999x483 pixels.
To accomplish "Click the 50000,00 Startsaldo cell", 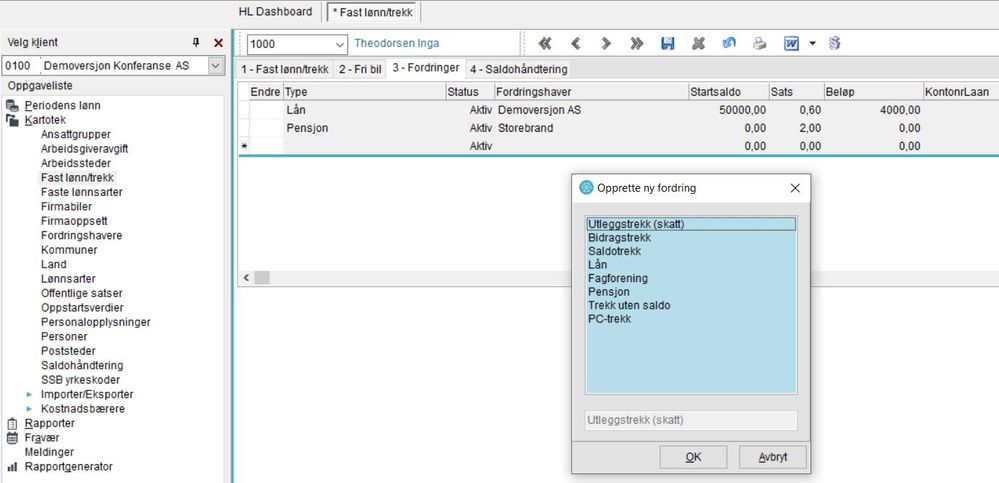I will click(x=728, y=110).
